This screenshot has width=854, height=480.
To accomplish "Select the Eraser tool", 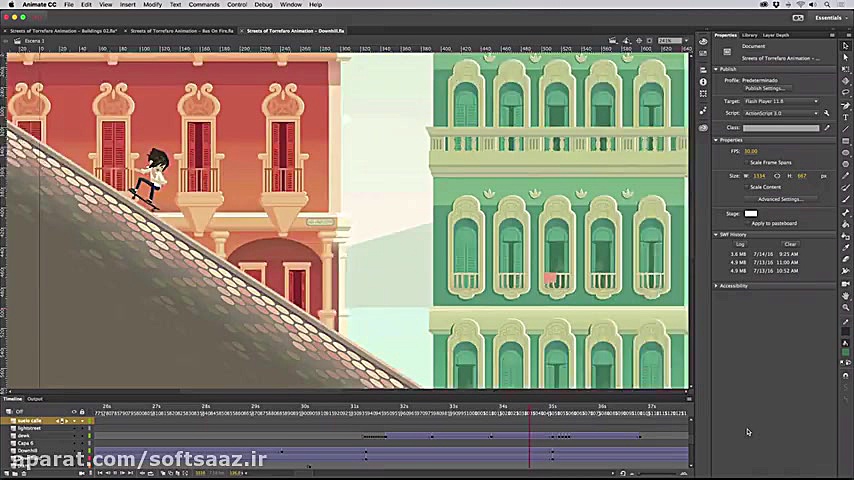I will coord(845,259).
